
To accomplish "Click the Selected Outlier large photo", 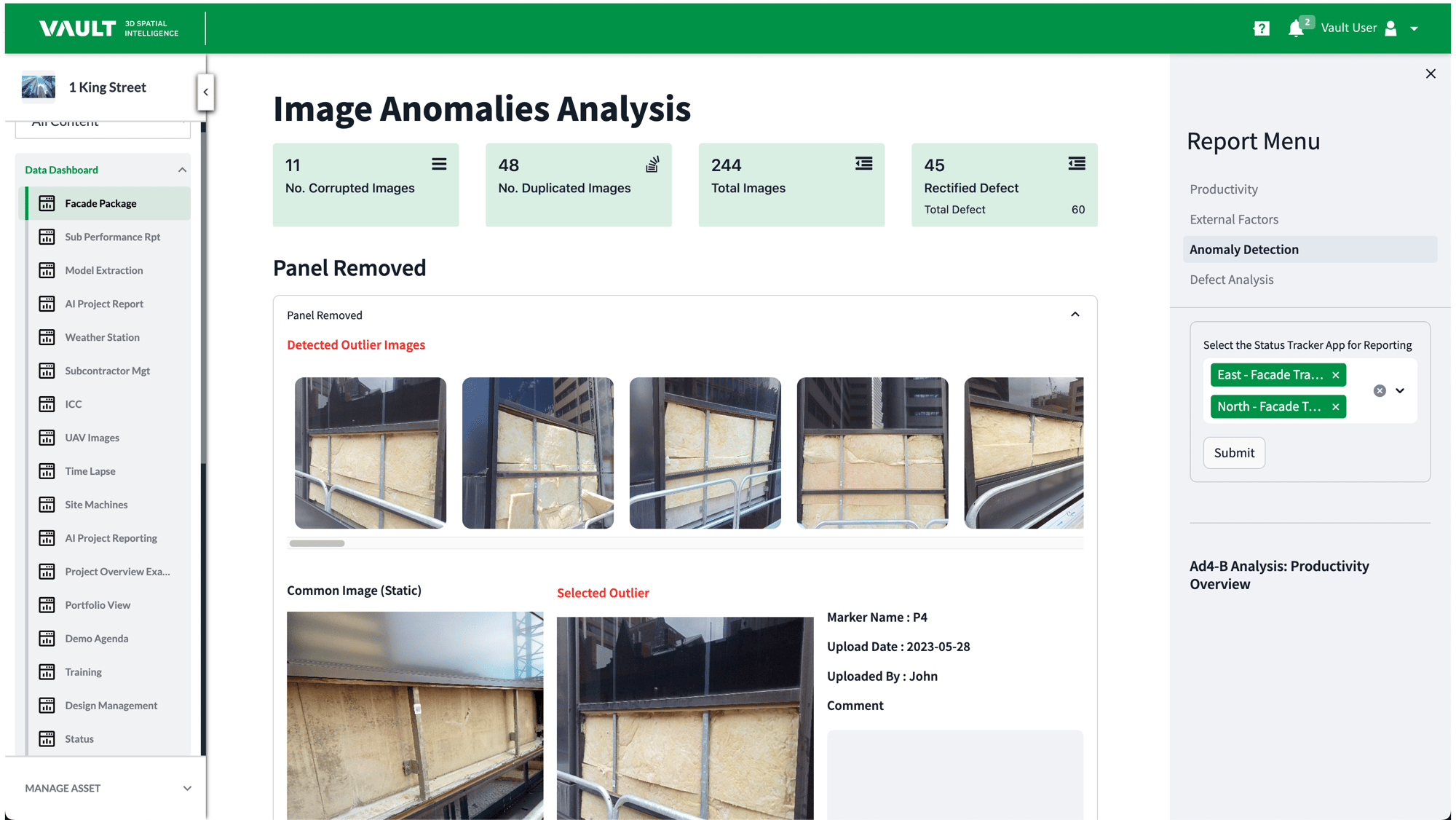I will pos(685,719).
